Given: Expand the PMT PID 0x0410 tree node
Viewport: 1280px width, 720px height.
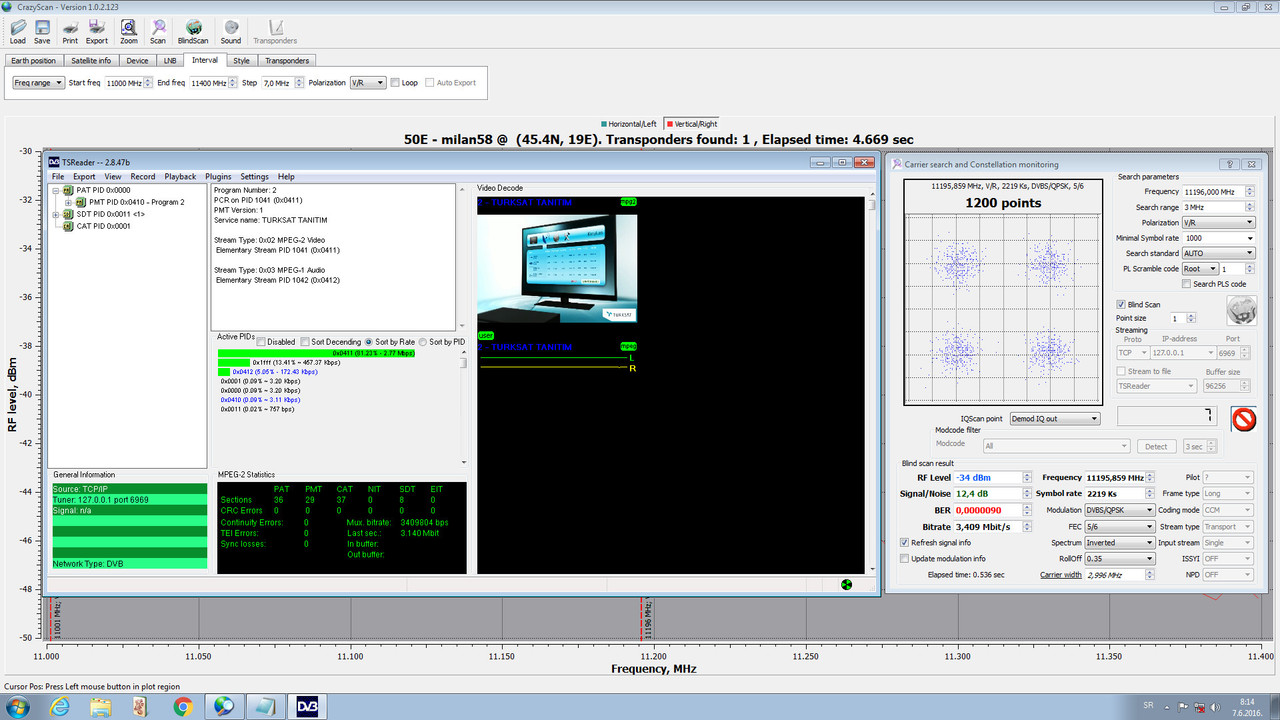Looking at the screenshot, I should tap(68, 202).
